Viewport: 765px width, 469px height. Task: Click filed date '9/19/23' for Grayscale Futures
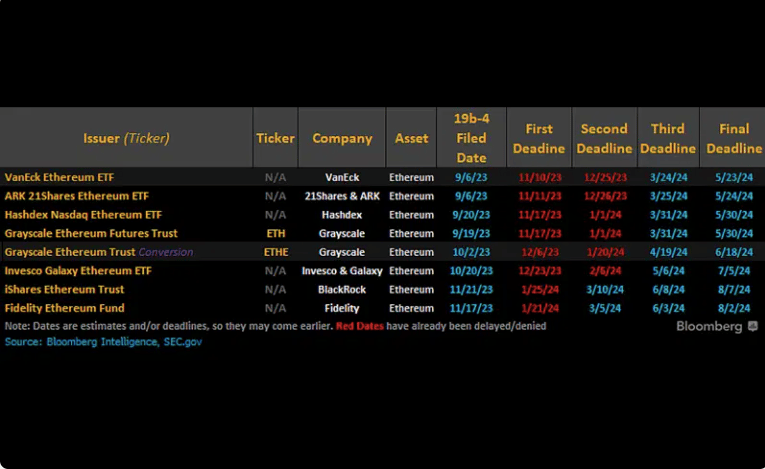click(471, 233)
